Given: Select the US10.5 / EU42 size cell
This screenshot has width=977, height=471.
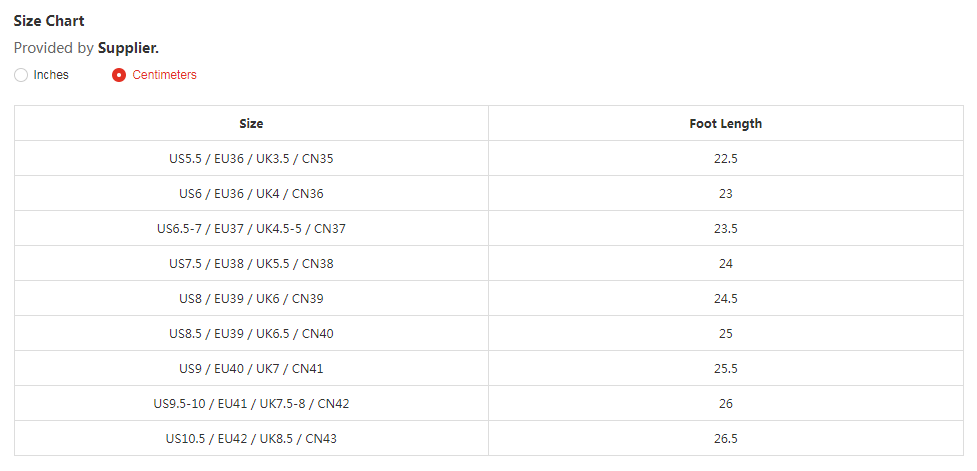Looking at the screenshot, I should (251, 439).
